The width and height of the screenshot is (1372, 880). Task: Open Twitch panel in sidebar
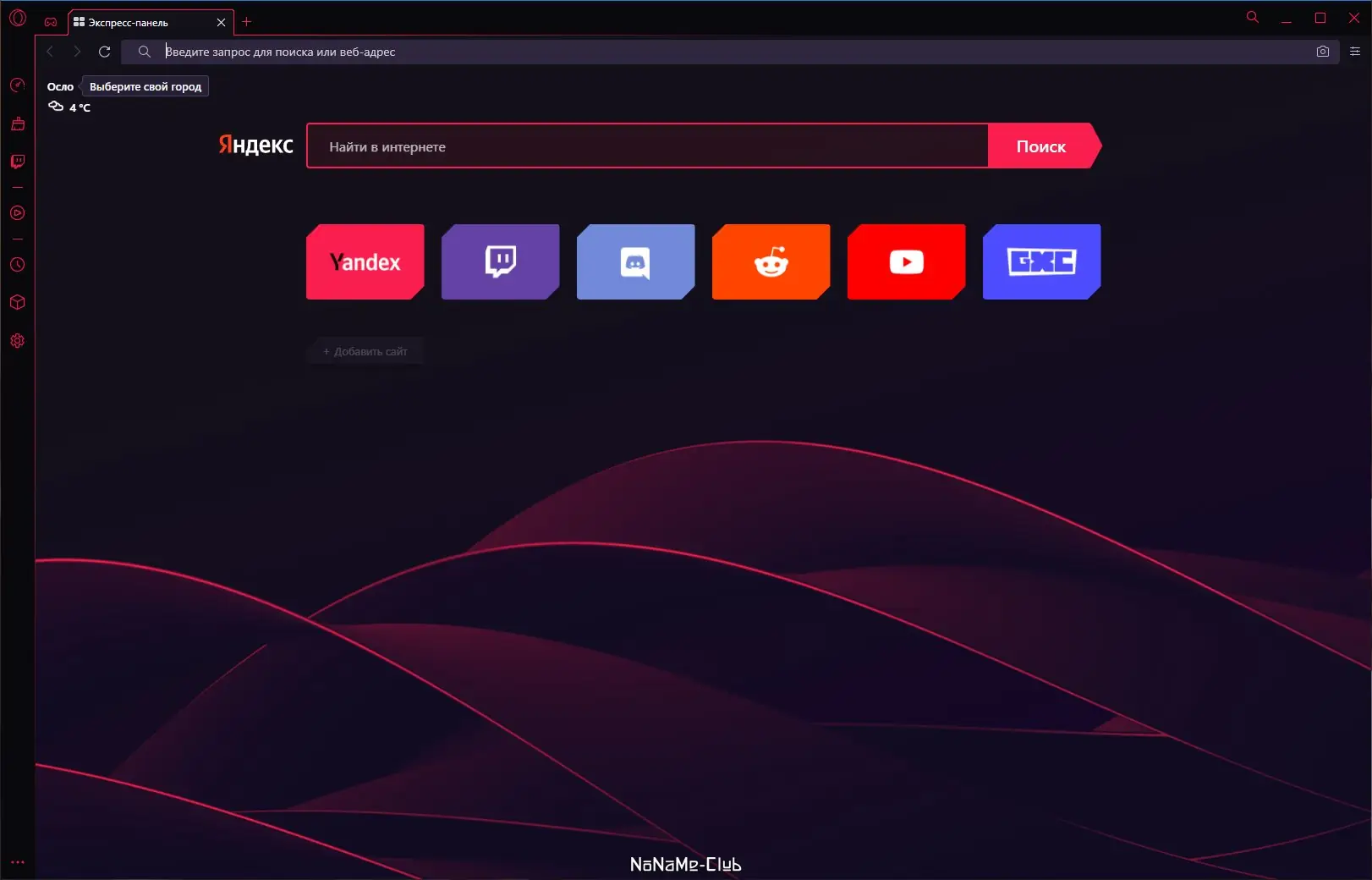coord(18,162)
